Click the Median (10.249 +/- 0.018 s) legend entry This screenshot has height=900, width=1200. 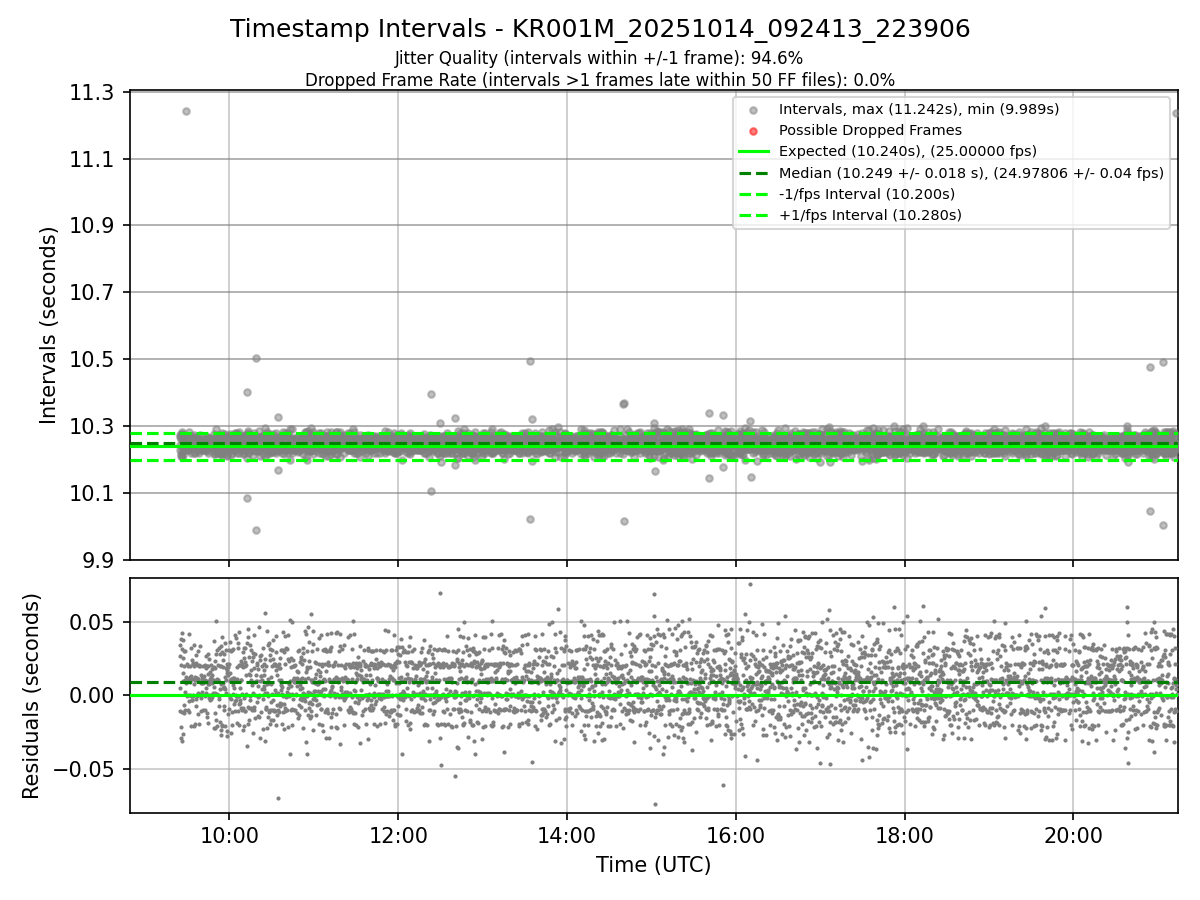pyautogui.click(x=971, y=172)
